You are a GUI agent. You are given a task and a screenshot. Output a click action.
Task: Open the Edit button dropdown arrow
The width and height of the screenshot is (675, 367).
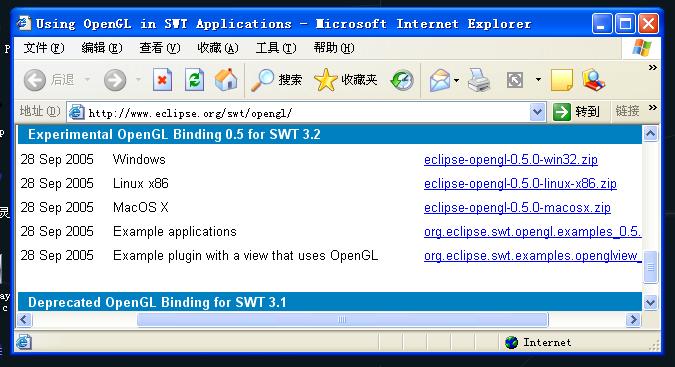538,80
